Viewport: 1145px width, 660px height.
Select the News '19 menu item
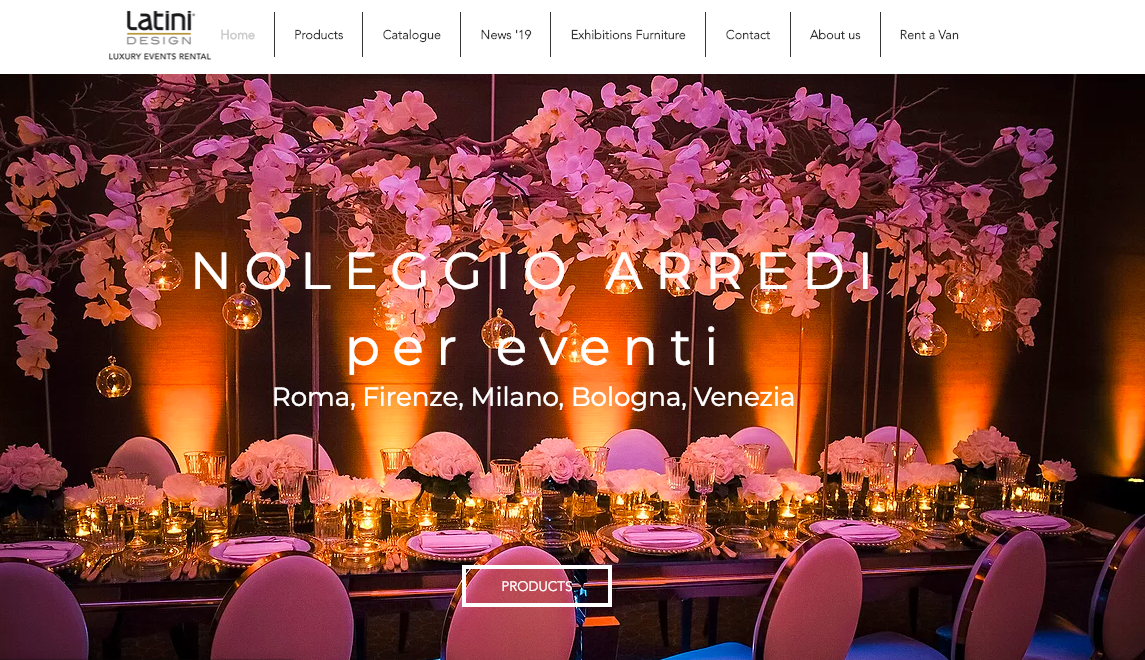point(505,34)
